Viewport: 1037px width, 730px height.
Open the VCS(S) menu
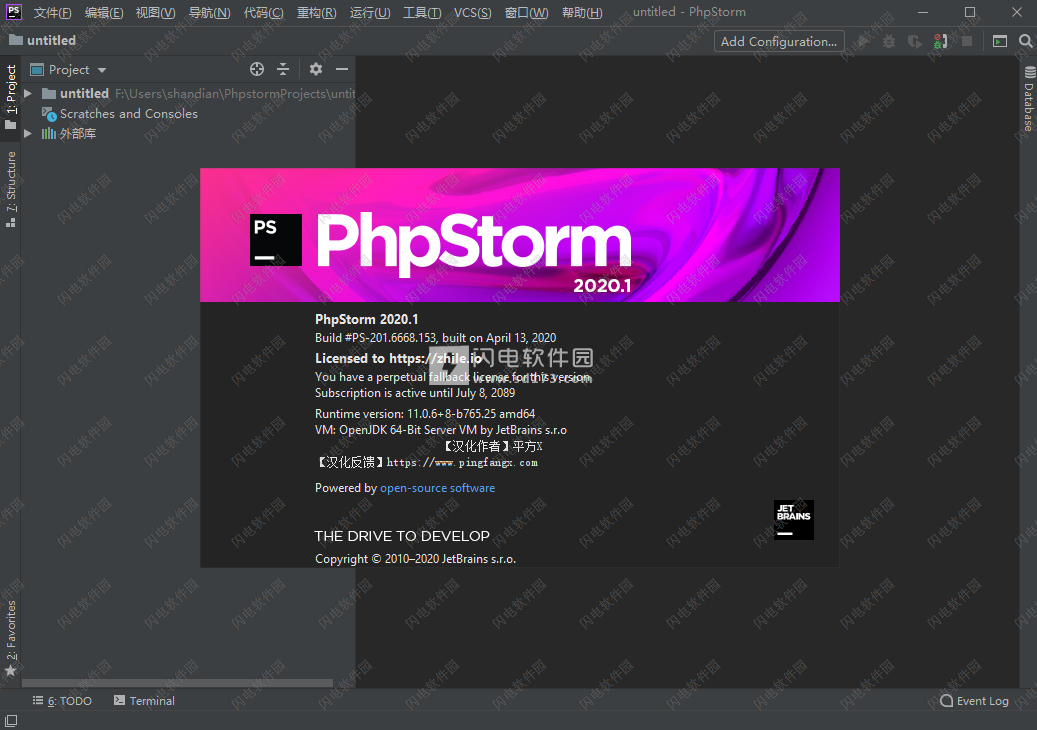pyautogui.click(x=472, y=13)
